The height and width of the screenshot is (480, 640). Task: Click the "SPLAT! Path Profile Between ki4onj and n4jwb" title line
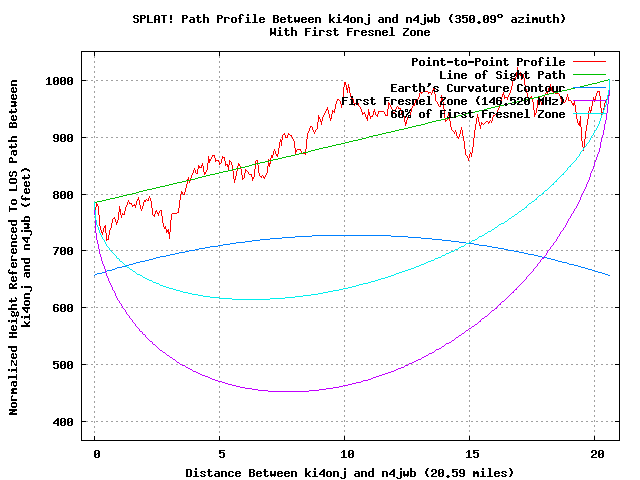(x=349, y=19)
